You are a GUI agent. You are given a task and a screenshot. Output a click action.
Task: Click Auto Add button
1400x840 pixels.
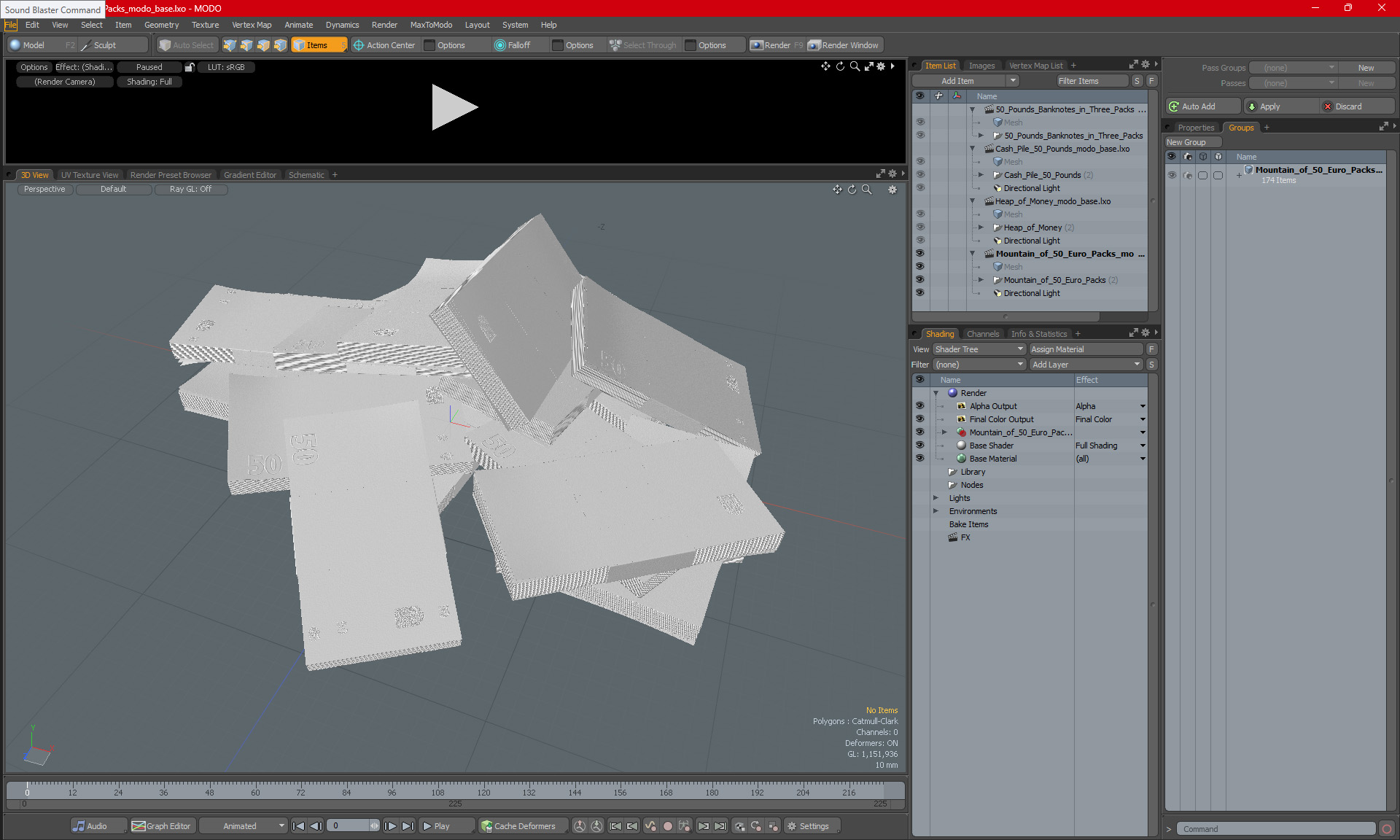(x=1202, y=106)
